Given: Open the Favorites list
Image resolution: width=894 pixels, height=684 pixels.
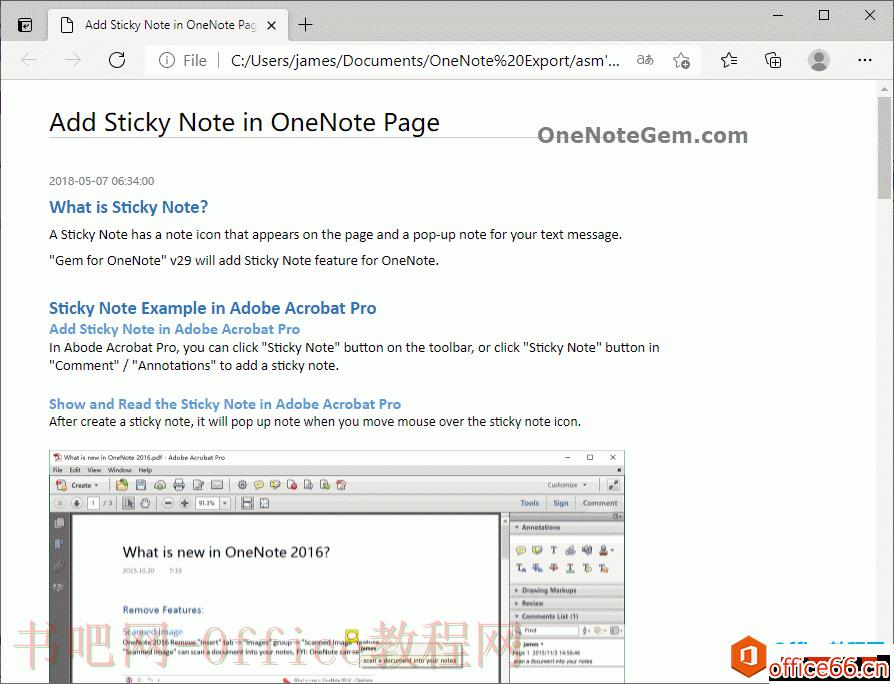Looking at the screenshot, I should coord(729,60).
